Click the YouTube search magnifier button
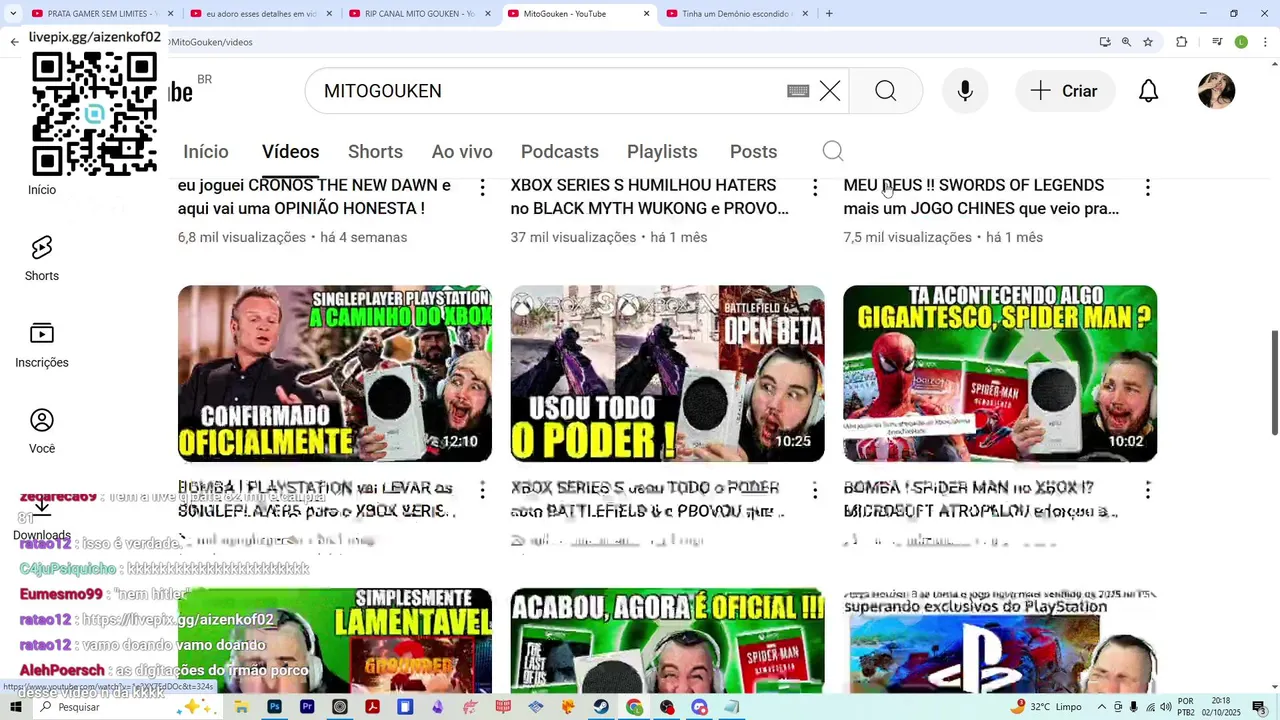This screenshot has height=720, width=1280. tap(885, 91)
